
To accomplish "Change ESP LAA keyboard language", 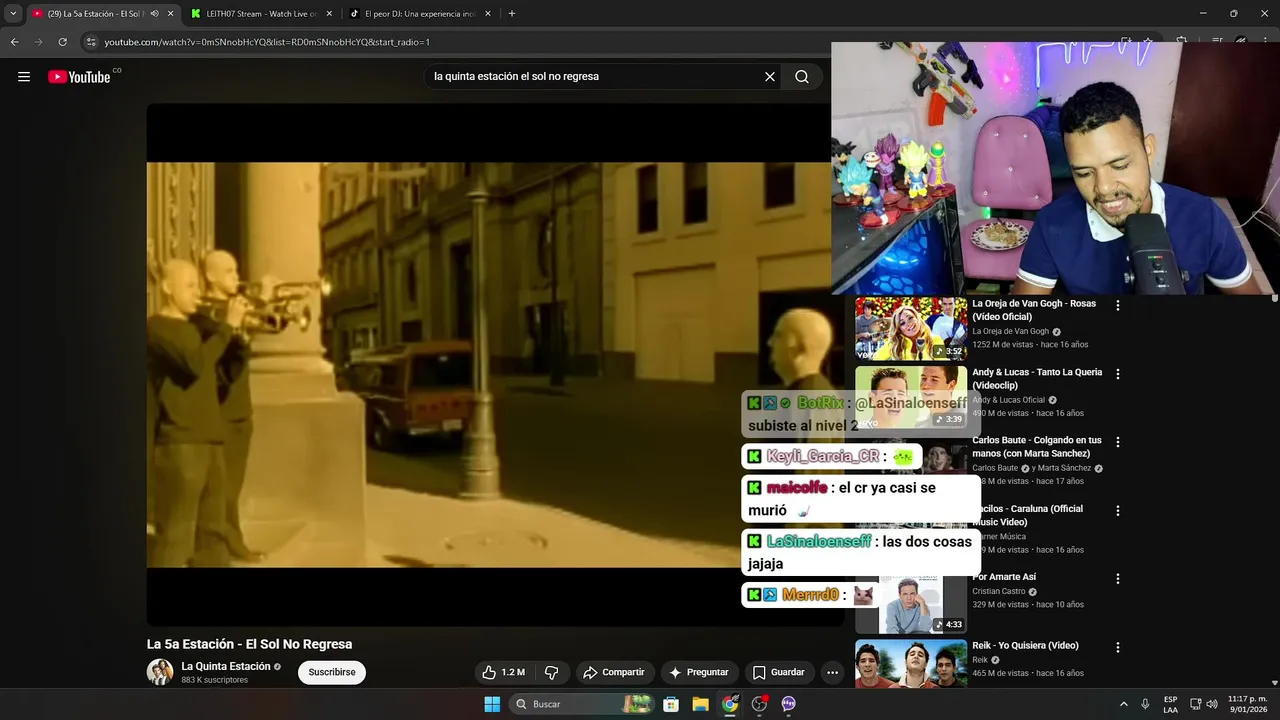I will 1170,704.
